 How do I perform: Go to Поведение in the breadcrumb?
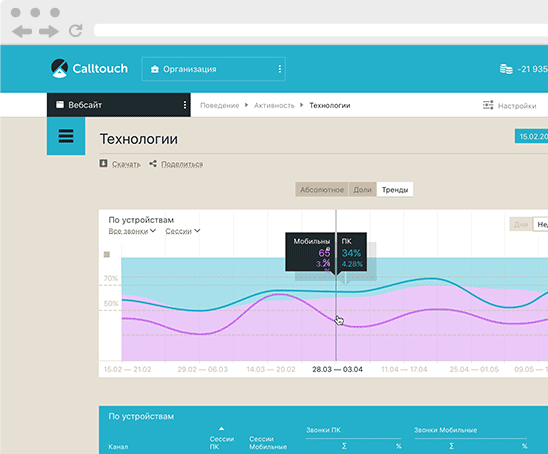tap(219, 105)
